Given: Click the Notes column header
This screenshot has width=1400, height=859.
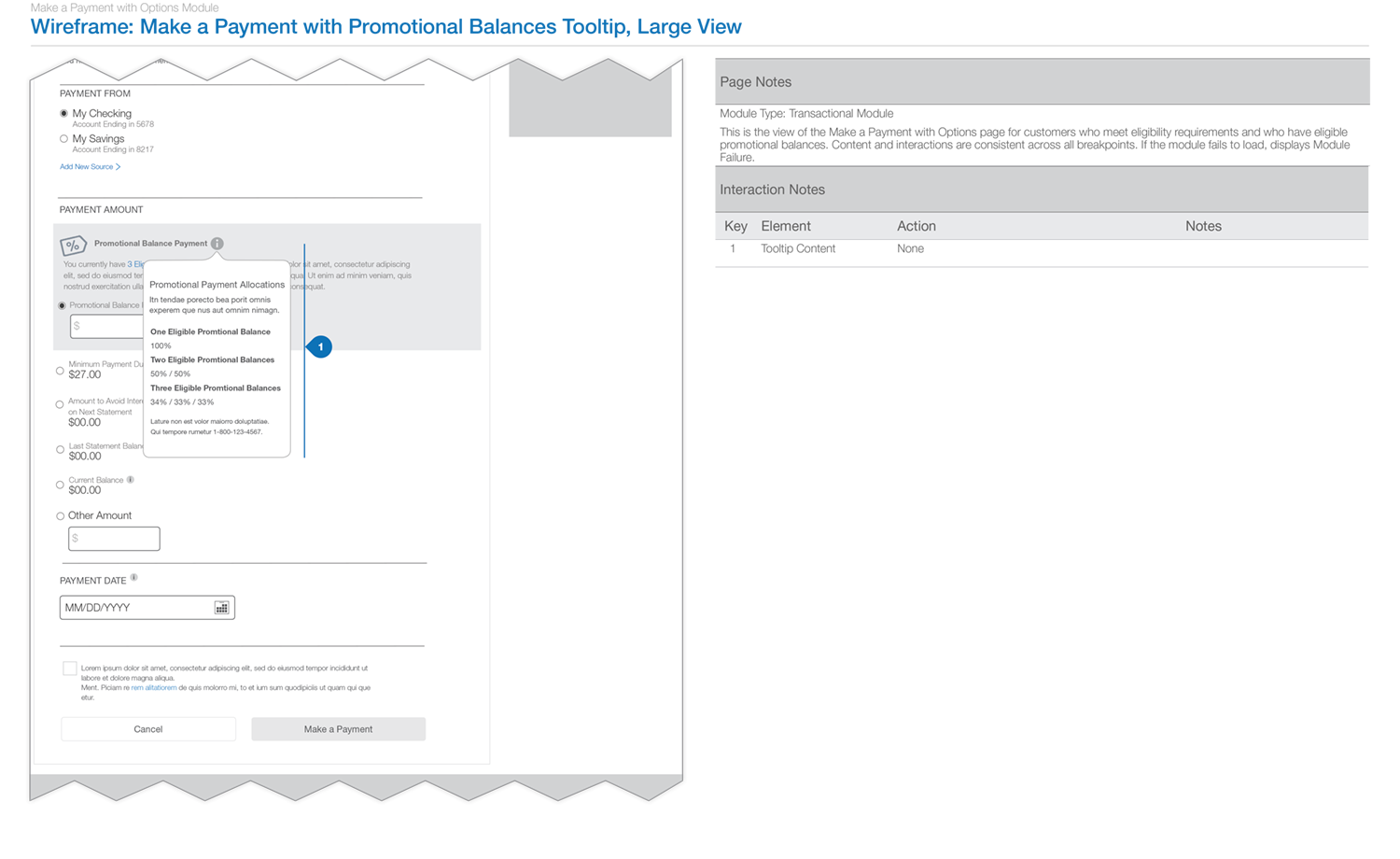Looking at the screenshot, I should (1203, 226).
